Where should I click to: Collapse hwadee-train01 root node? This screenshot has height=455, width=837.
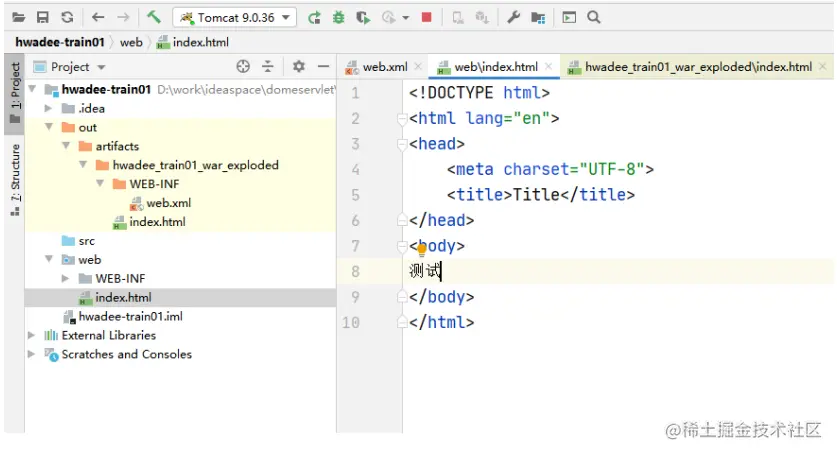click(32, 89)
